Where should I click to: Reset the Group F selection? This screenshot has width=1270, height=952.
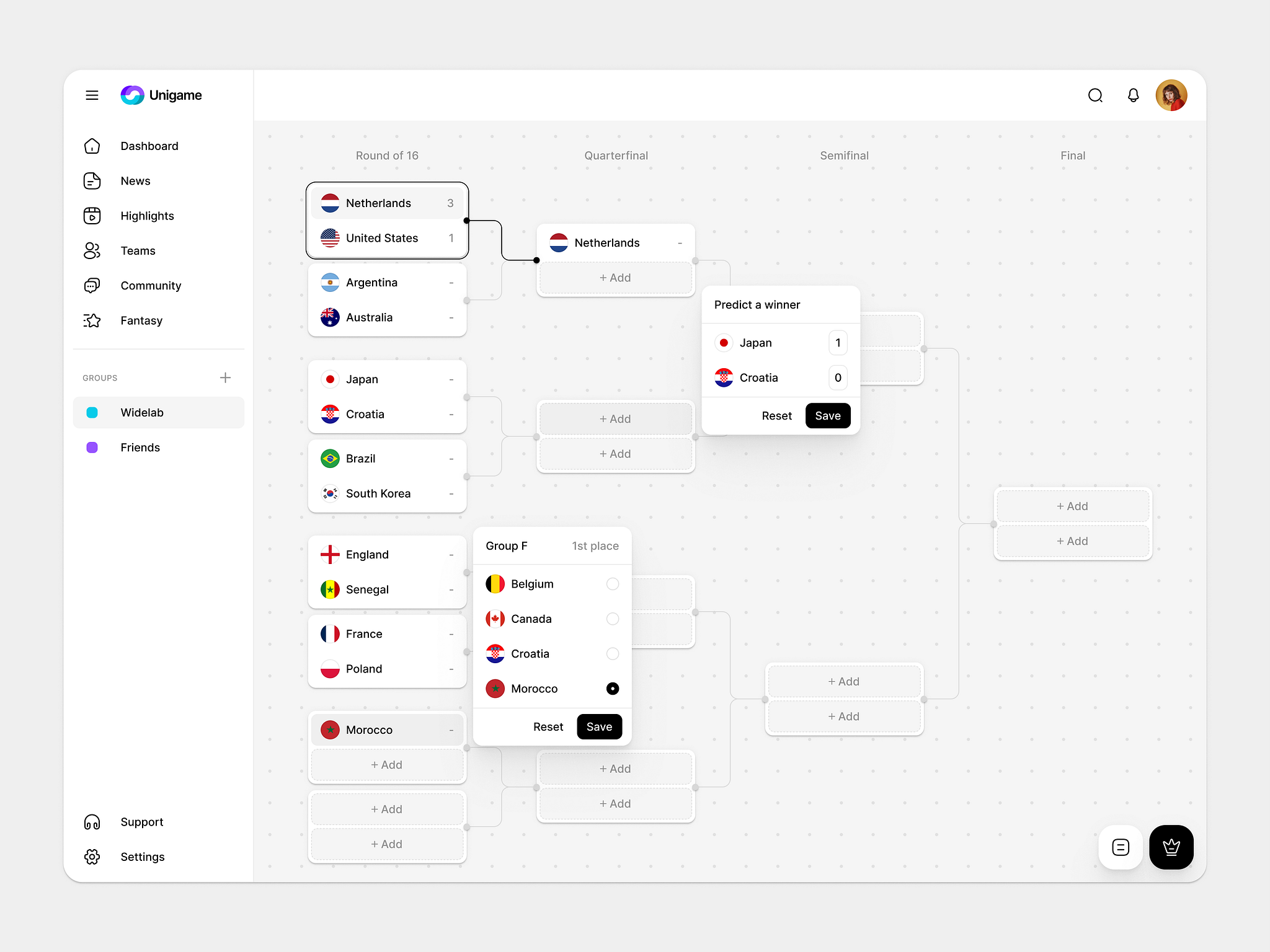pos(546,727)
